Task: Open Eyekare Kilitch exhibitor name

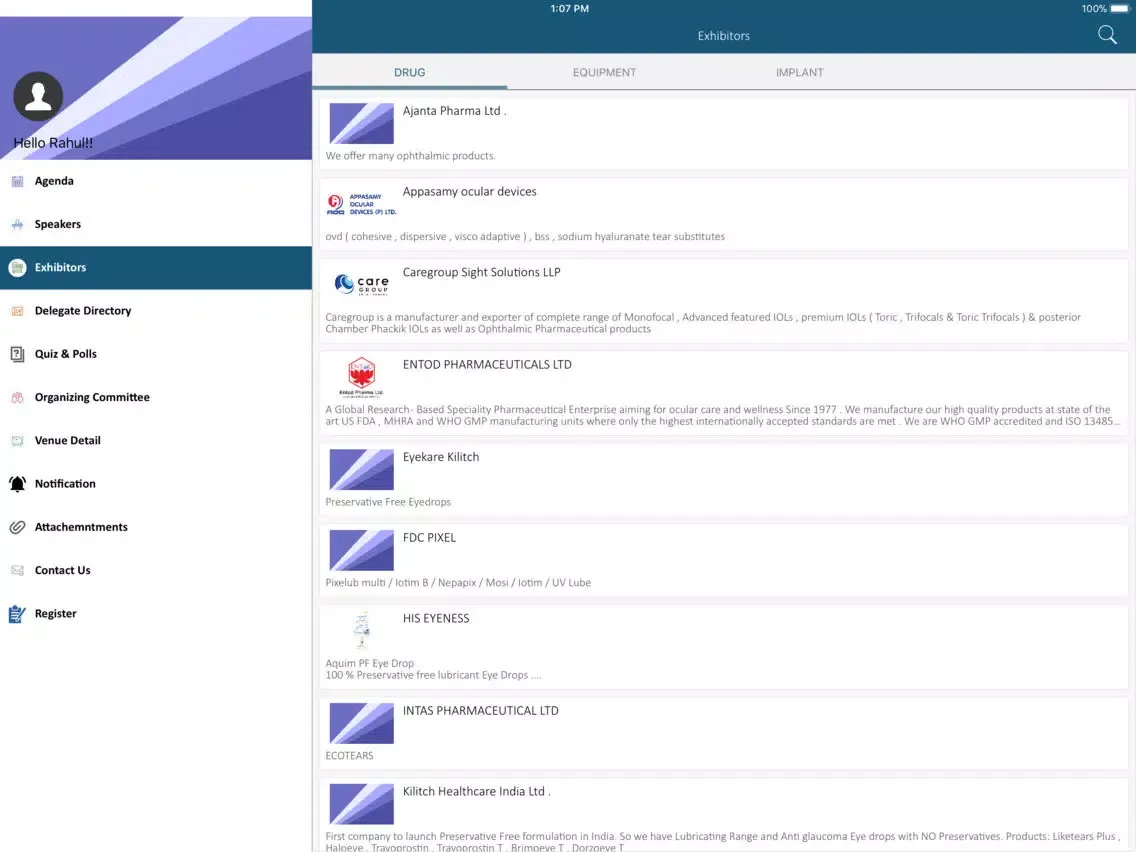Action: coord(440,457)
